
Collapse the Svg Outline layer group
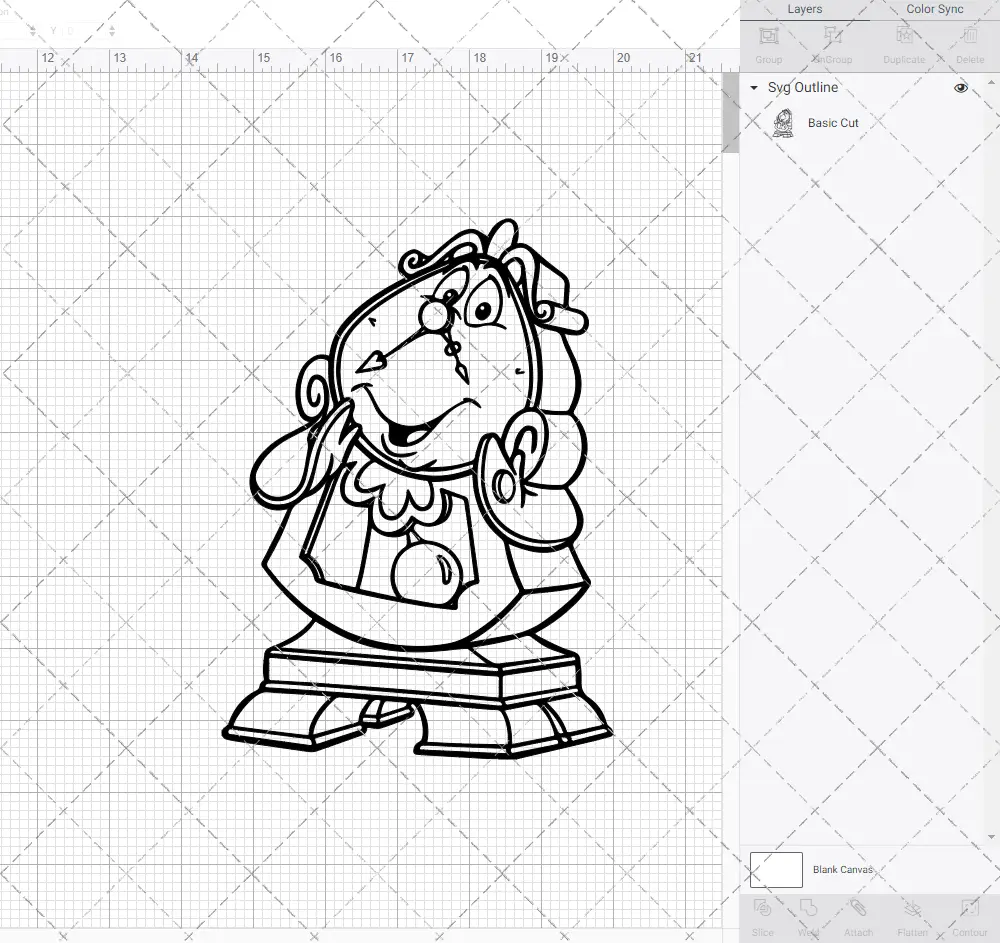752,88
